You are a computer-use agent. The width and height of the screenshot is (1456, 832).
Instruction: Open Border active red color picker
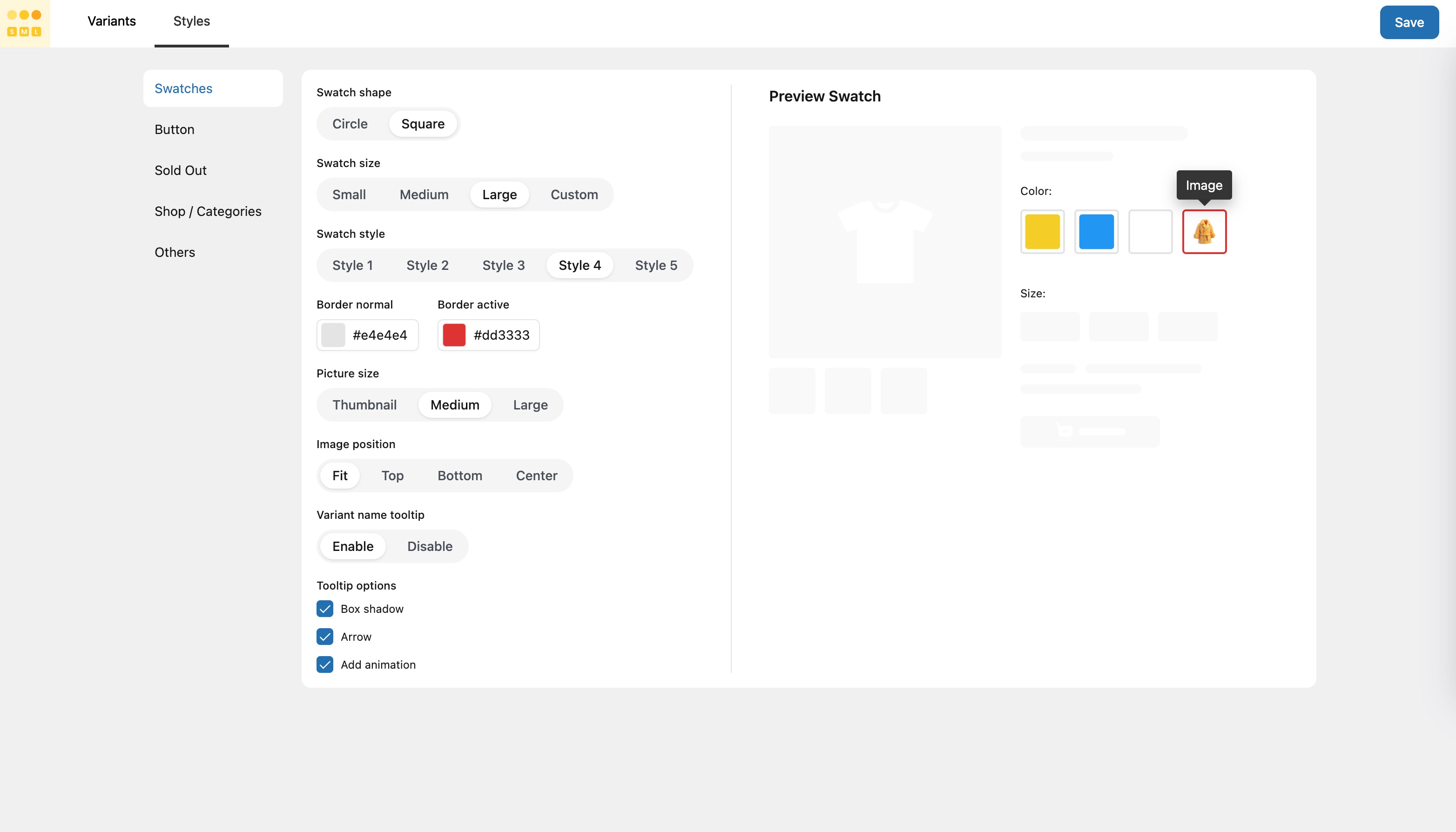click(x=454, y=335)
